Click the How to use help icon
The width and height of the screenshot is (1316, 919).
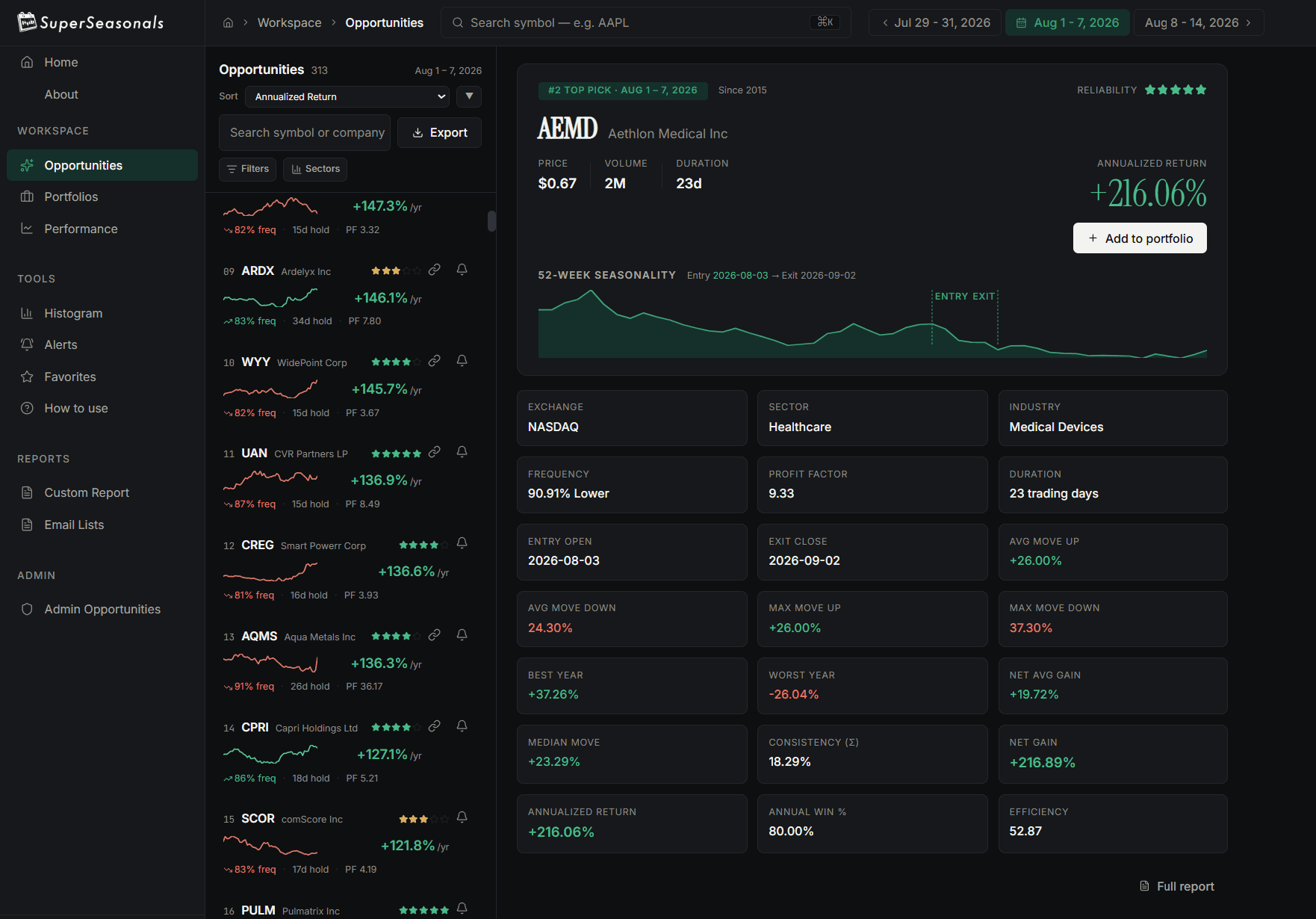click(x=27, y=408)
